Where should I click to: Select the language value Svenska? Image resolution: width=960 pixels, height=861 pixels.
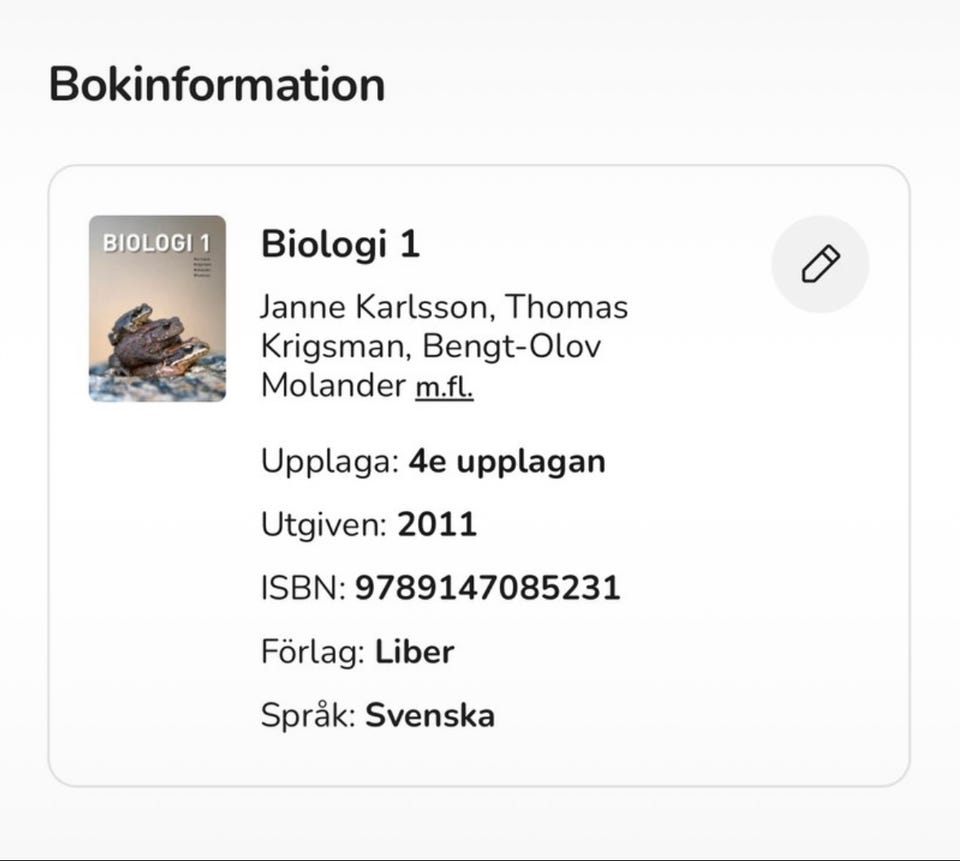430,716
